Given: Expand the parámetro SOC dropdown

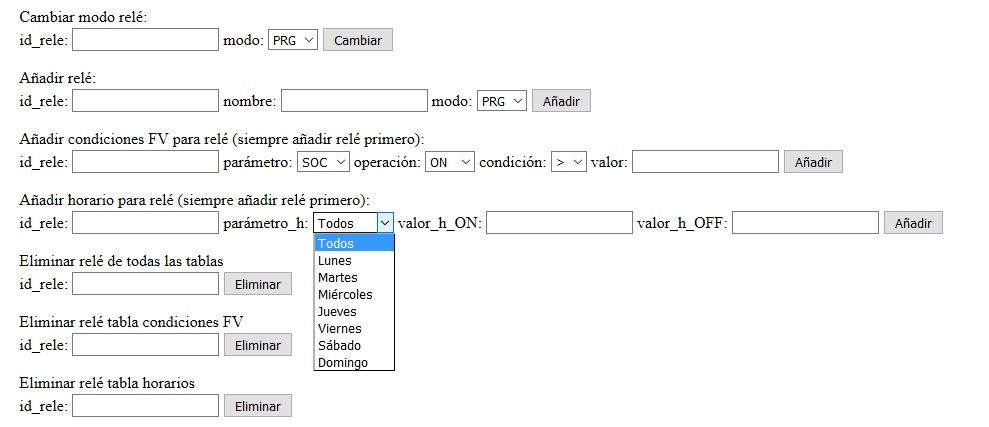Looking at the screenshot, I should [x=323, y=162].
